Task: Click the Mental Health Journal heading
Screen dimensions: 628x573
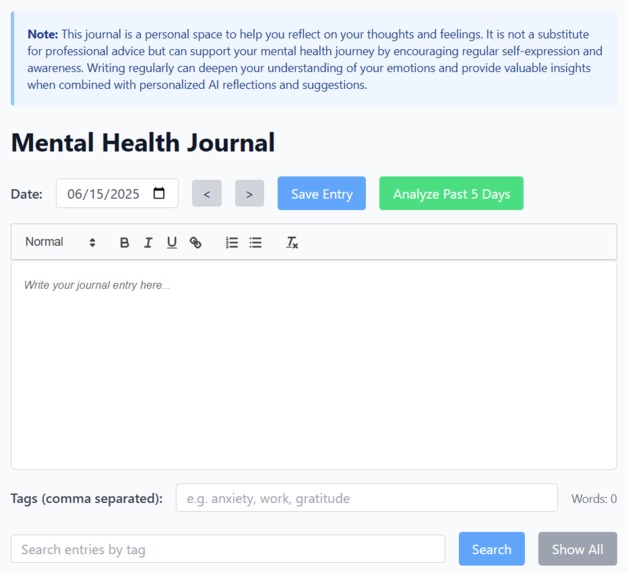Action: pyautogui.click(x=143, y=143)
